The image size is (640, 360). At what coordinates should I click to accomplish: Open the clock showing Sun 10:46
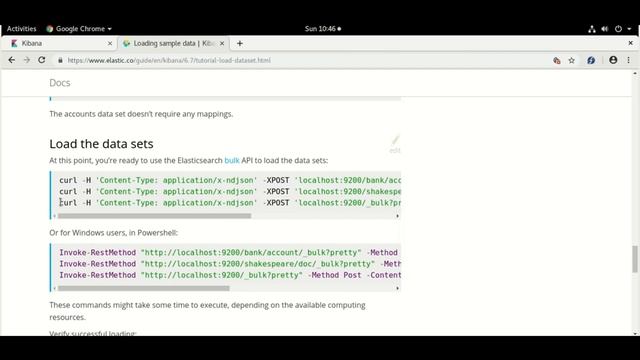(322, 29)
